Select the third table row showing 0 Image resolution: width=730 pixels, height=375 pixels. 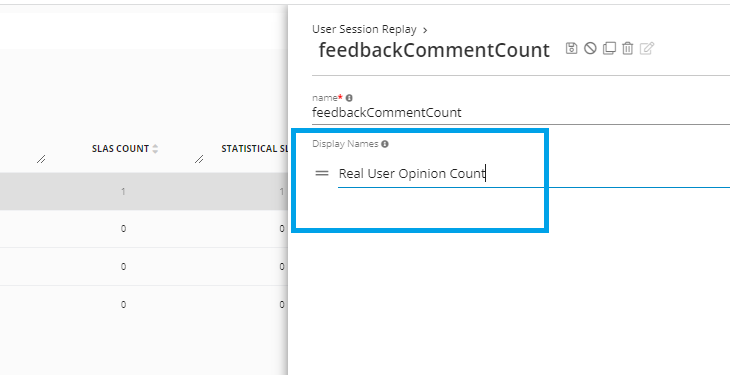[144, 266]
